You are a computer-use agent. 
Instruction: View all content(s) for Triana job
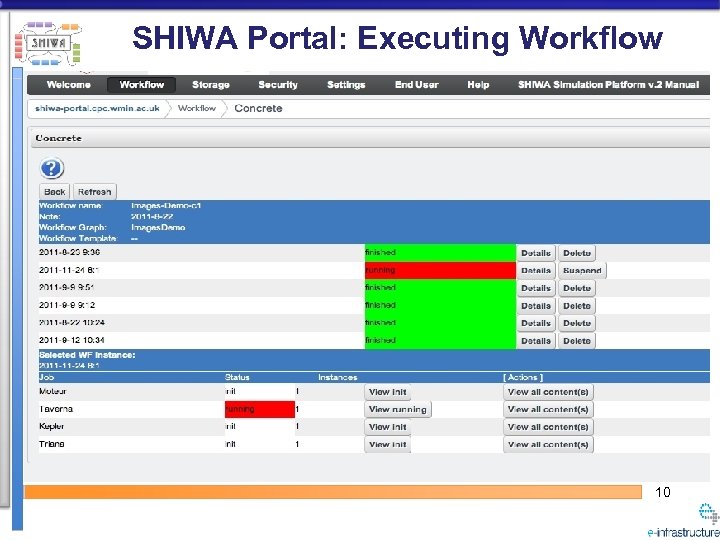click(x=548, y=444)
